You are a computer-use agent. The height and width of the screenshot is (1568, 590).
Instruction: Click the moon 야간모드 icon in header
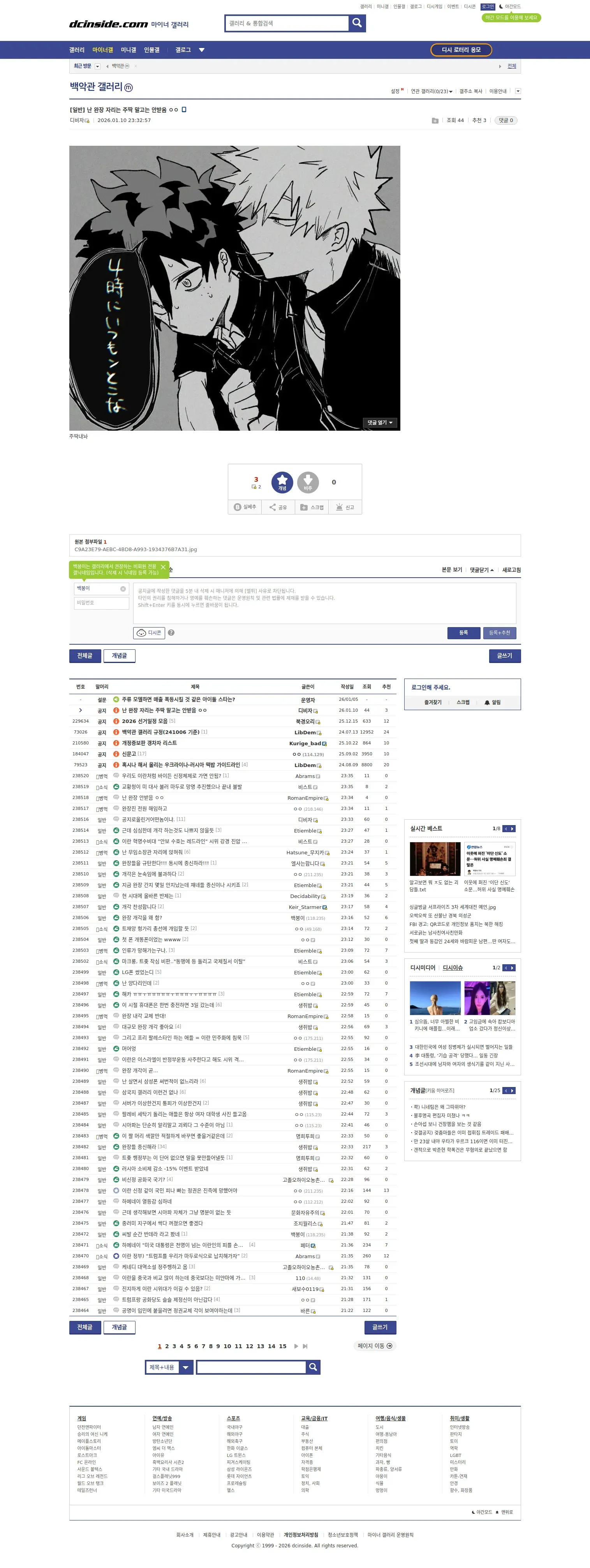(x=501, y=7)
